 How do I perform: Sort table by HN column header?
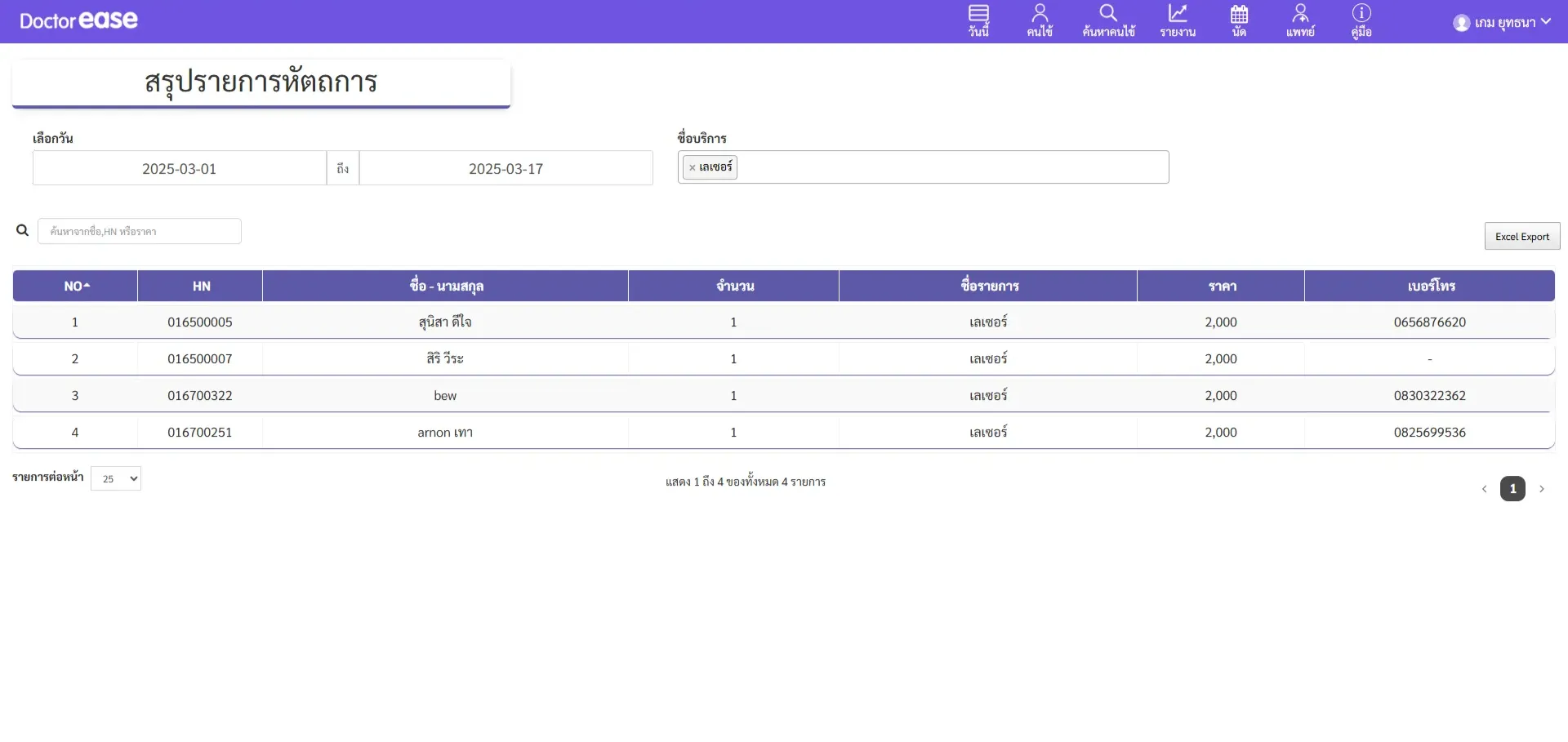(x=201, y=287)
